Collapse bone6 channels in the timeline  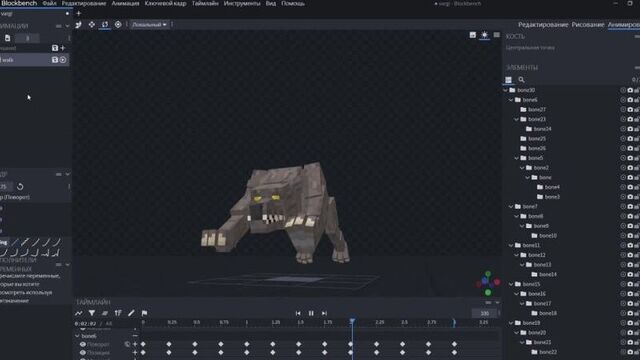coord(78,336)
